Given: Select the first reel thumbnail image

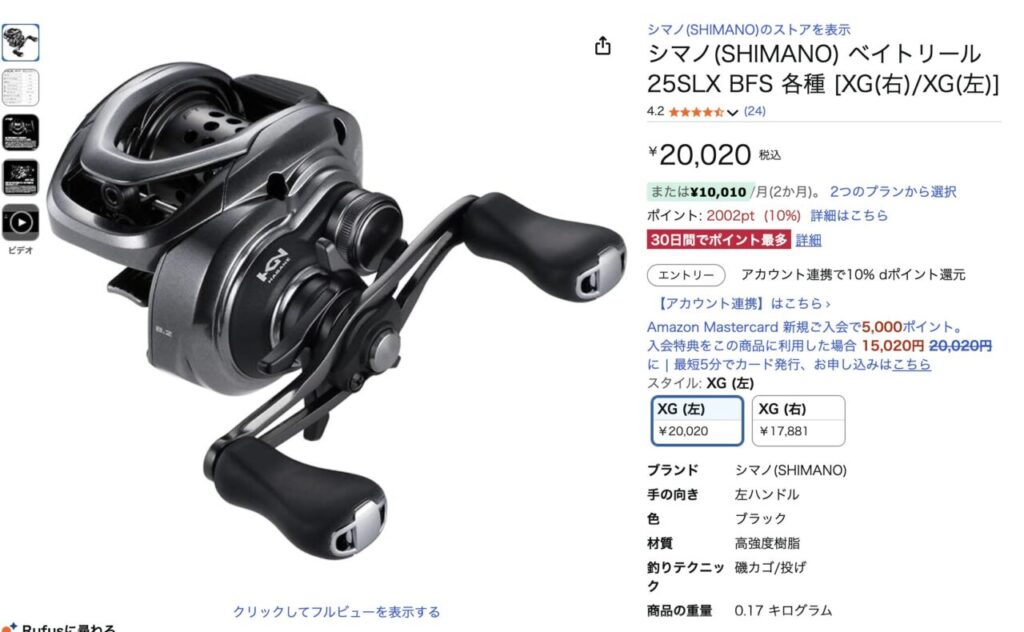Looking at the screenshot, I should click(20, 42).
